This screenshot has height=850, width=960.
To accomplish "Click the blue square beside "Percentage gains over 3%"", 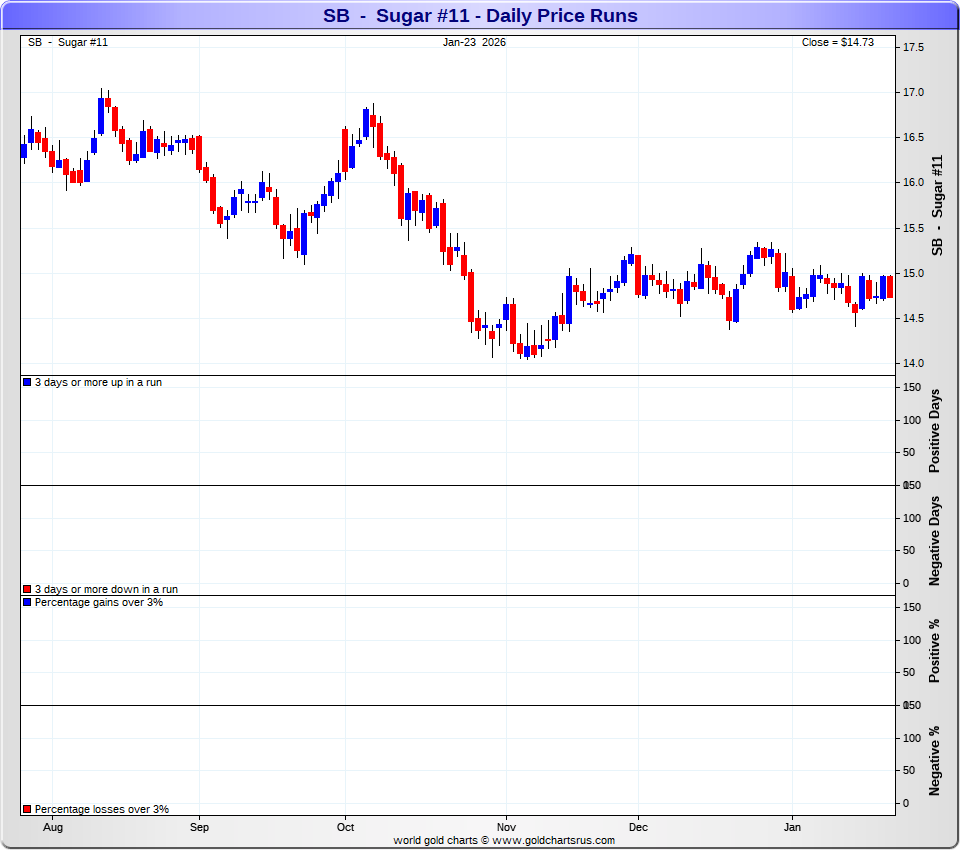I will (x=27, y=603).
